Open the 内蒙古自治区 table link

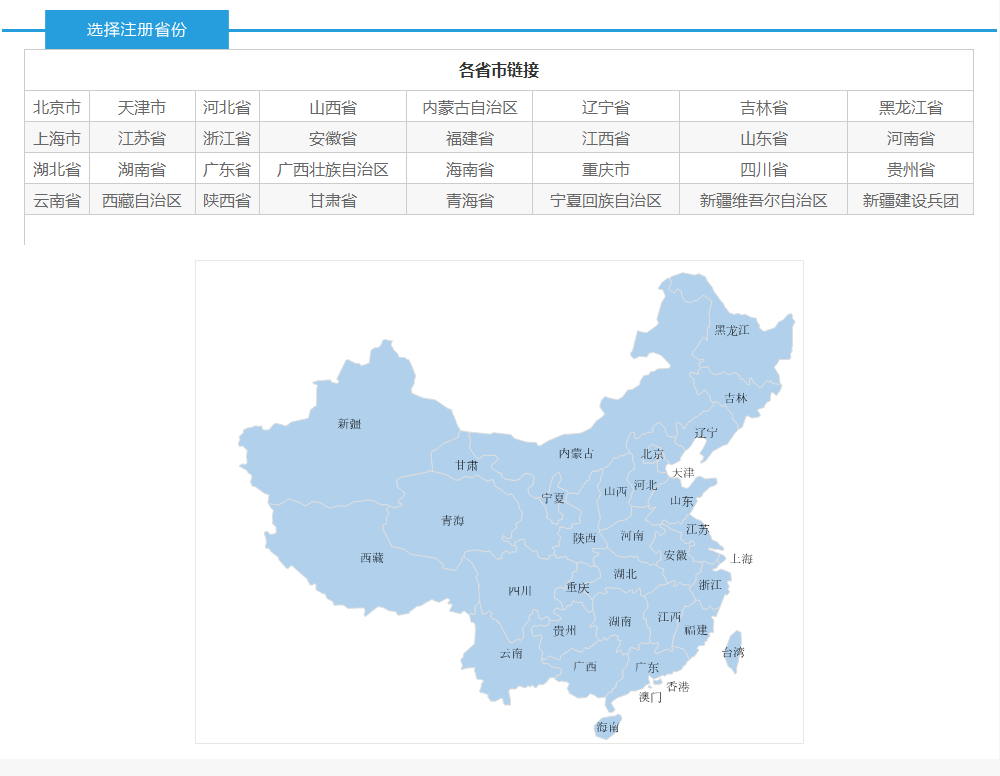470,108
